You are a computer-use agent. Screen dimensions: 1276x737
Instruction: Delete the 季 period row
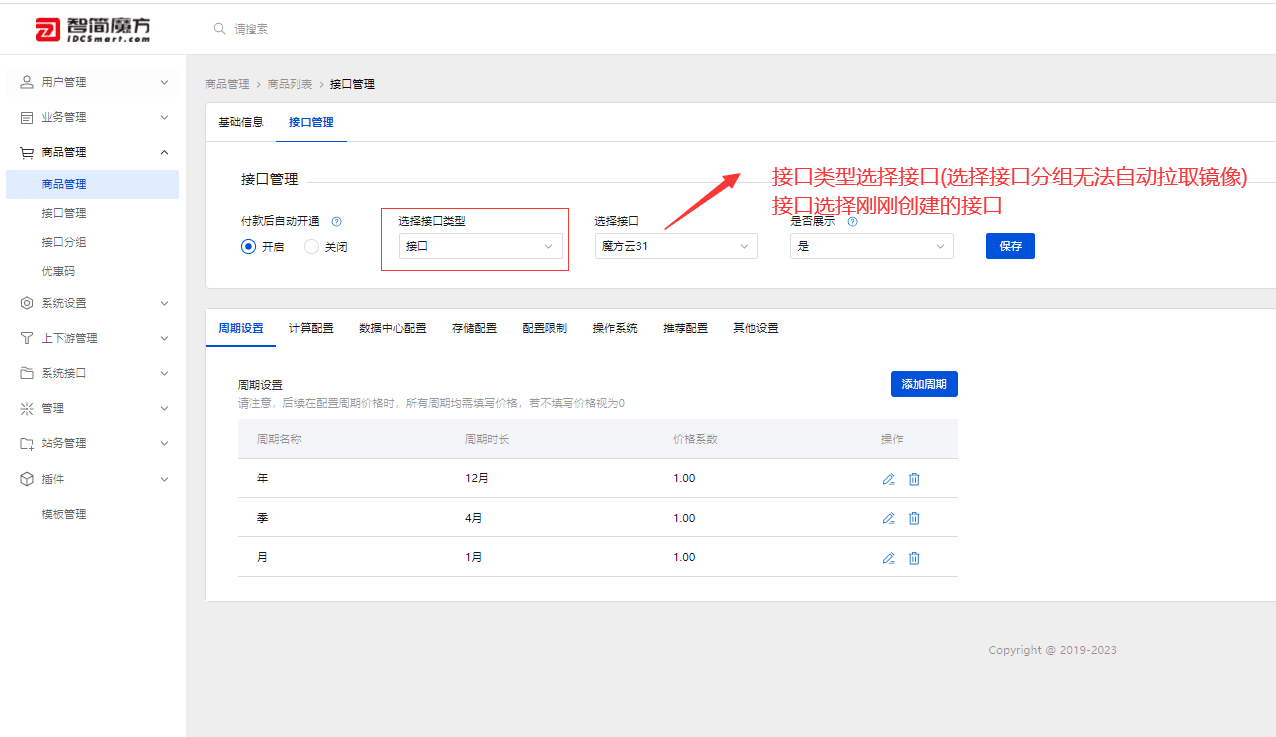[914, 518]
